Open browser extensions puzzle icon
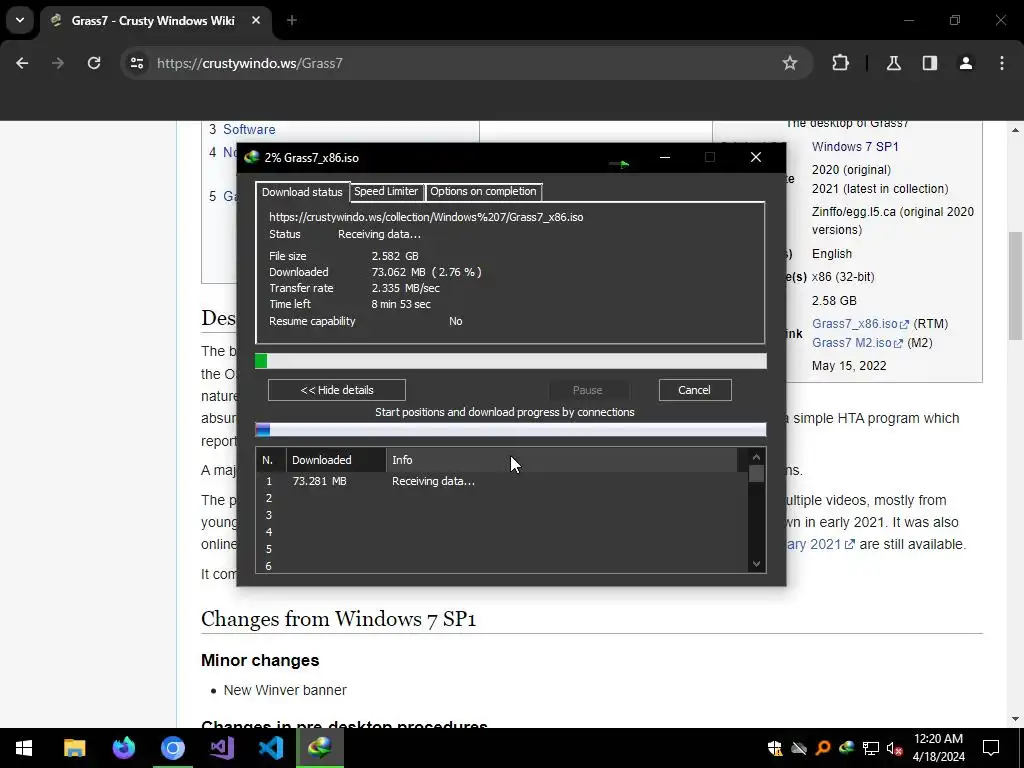The width and height of the screenshot is (1024, 768). (840, 63)
